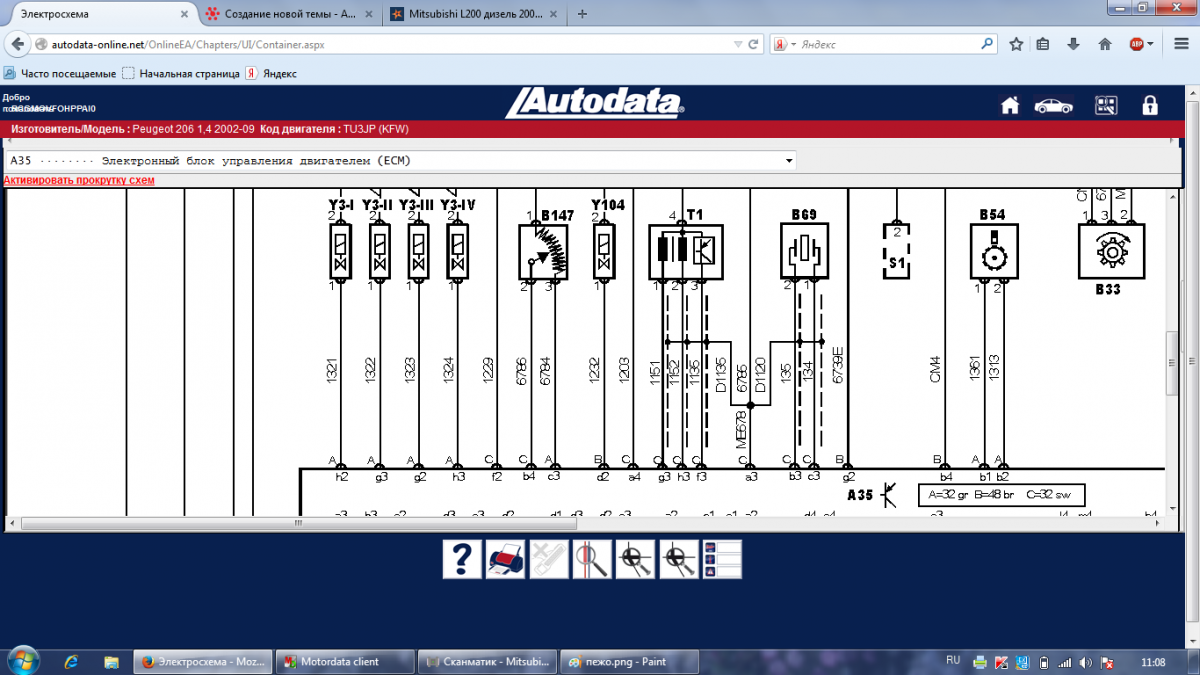Switch to Сканматик - Mitsubishi taskbar window

click(x=486, y=662)
